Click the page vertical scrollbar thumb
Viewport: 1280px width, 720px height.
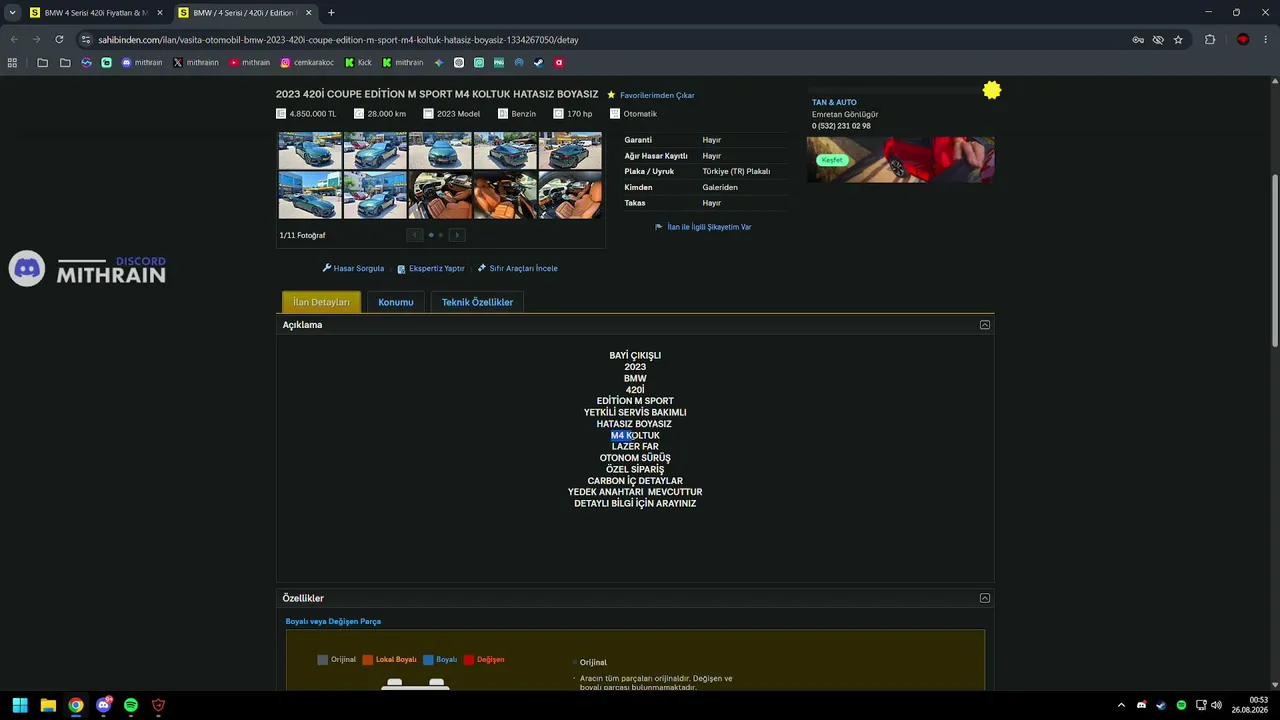1275,260
